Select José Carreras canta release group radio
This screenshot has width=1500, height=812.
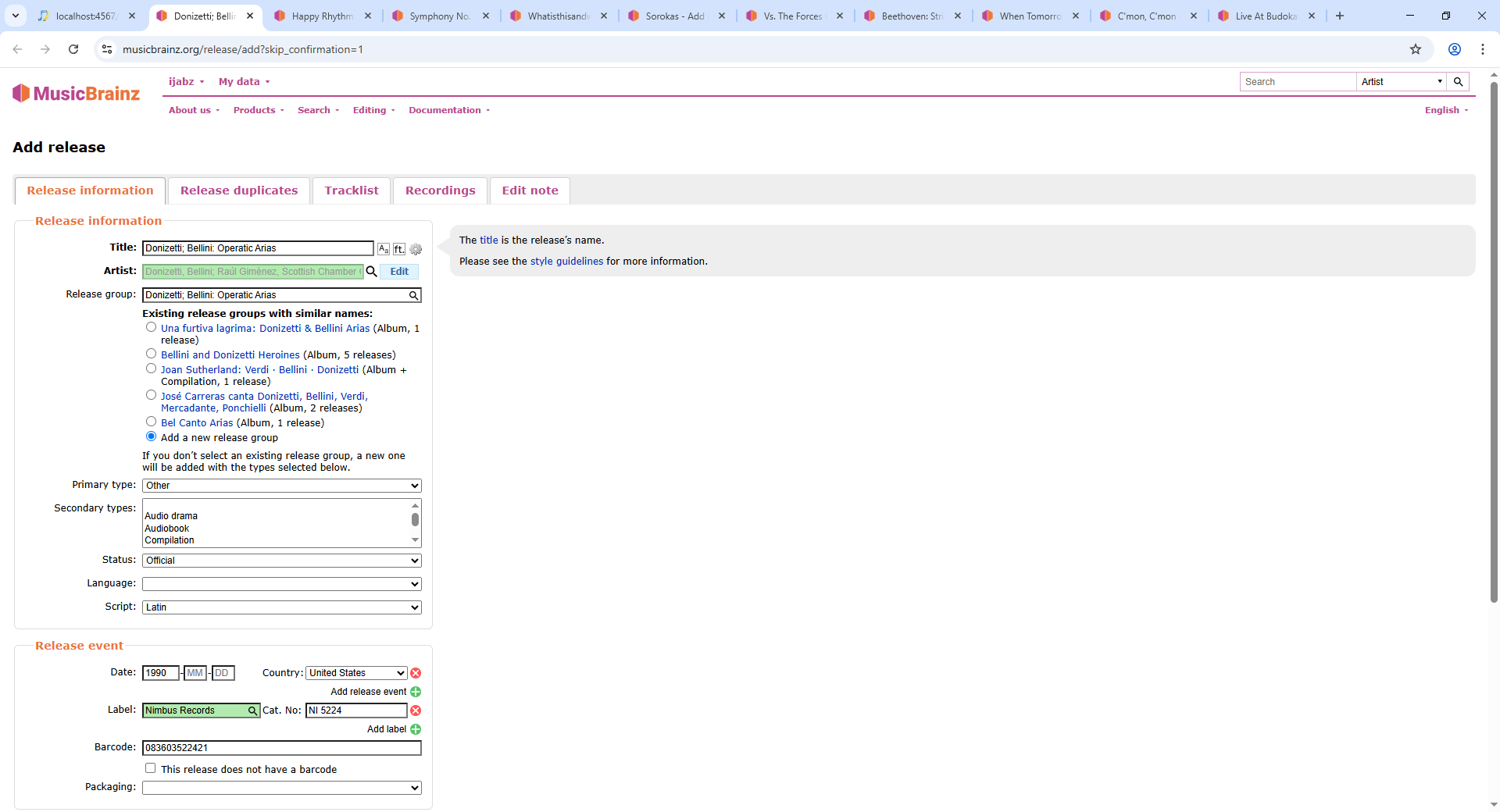point(152,395)
